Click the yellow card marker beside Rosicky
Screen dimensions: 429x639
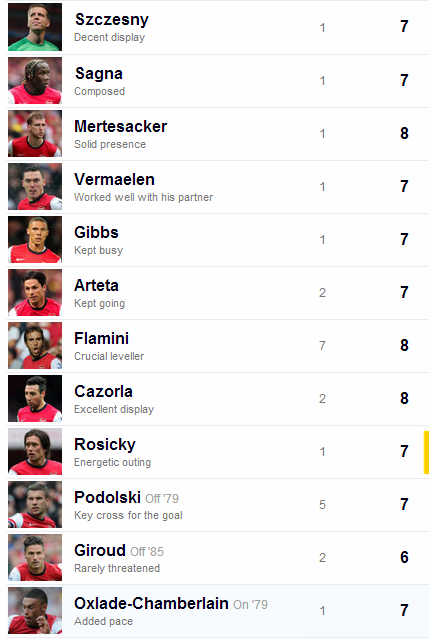point(426,452)
